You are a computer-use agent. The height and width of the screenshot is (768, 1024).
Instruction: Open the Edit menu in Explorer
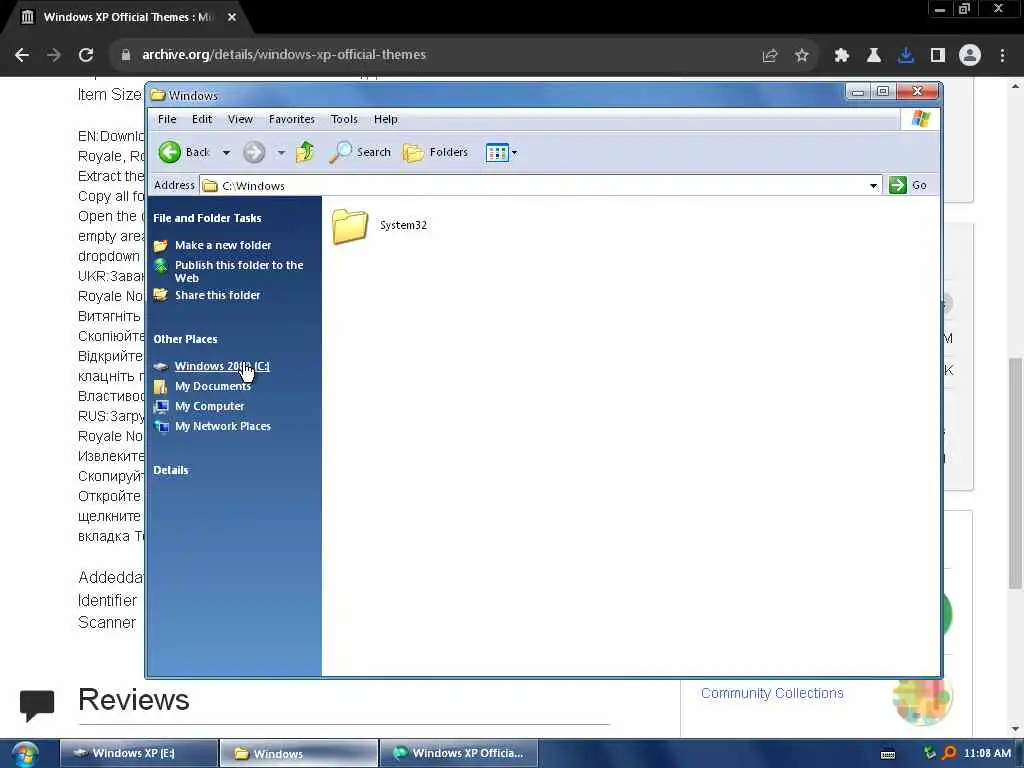[x=202, y=119]
